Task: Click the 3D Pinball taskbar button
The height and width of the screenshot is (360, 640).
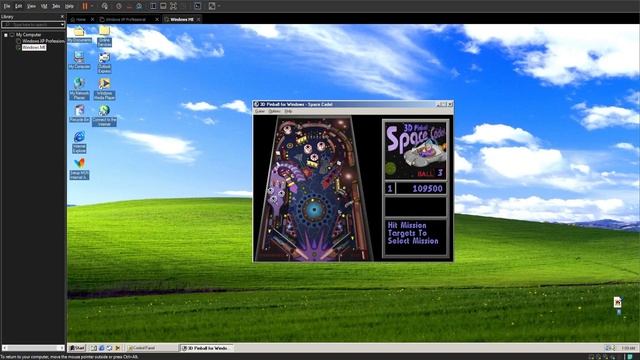Action: point(207,348)
